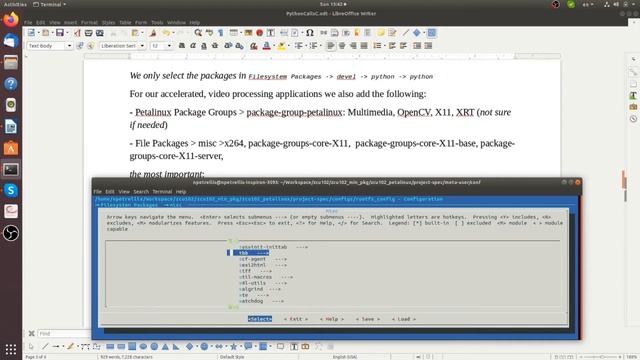This screenshot has height=360, width=640.
Task: Click the <Select> button in menuconfig
Action: click(x=260, y=319)
